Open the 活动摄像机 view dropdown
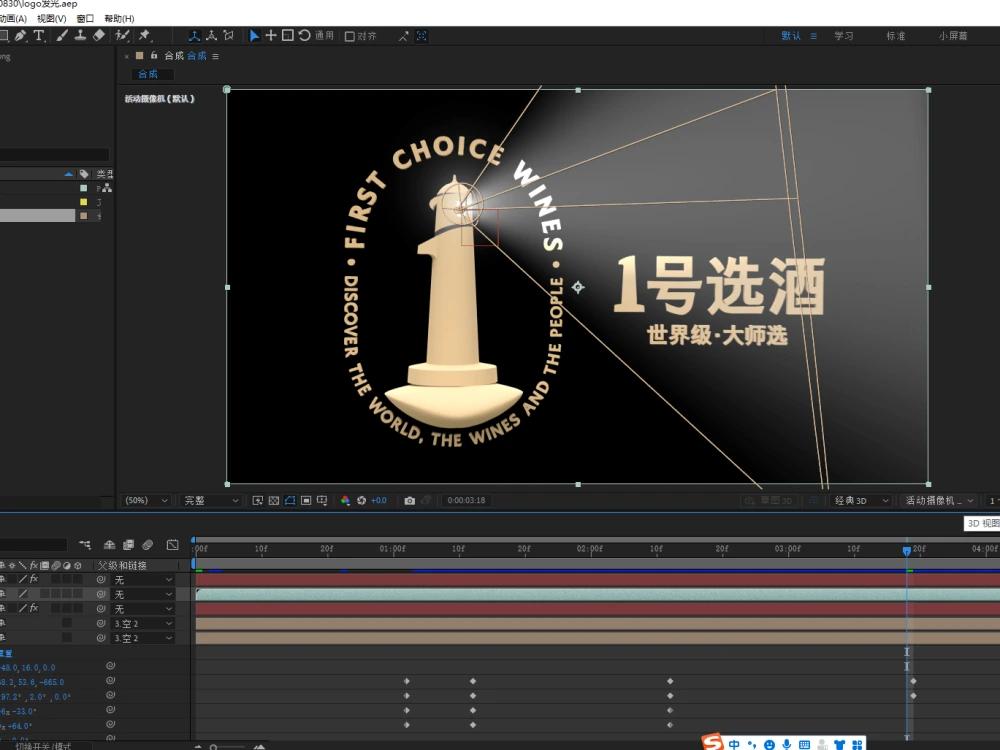Screen dimensions: 1000x750 (938, 501)
